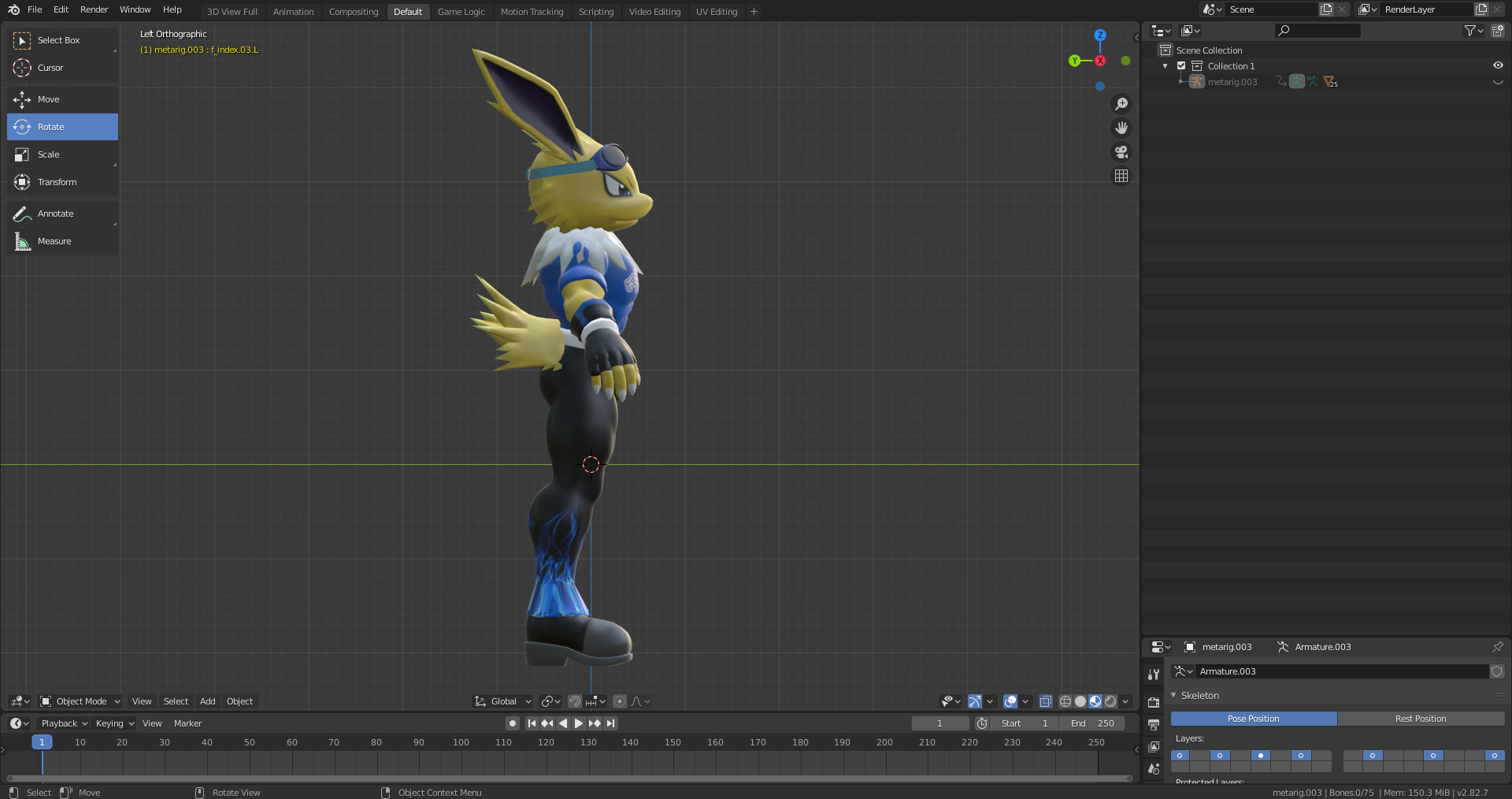Select the Select Box tool

62,40
